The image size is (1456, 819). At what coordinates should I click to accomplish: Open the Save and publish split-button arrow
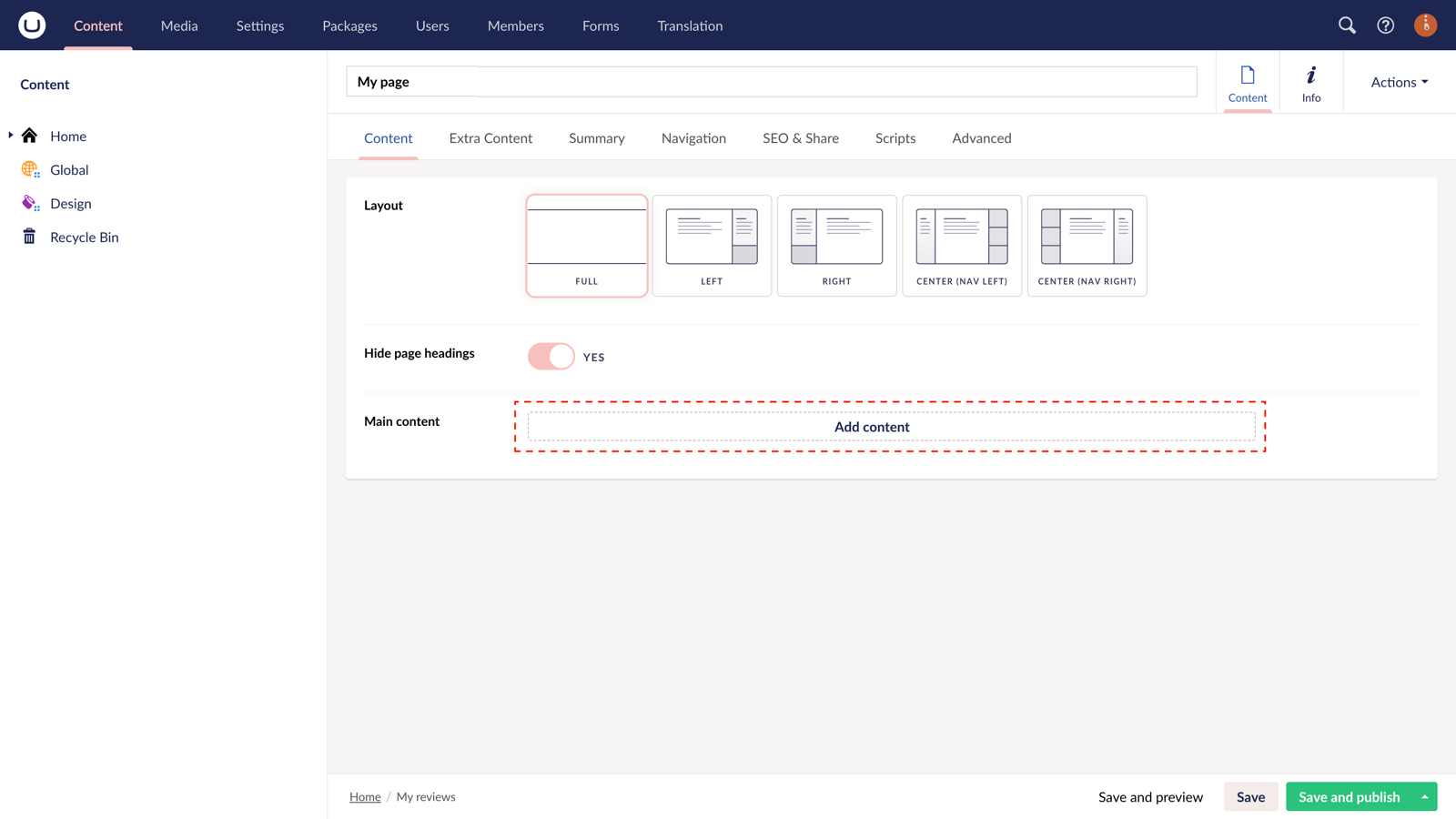[x=1424, y=796]
